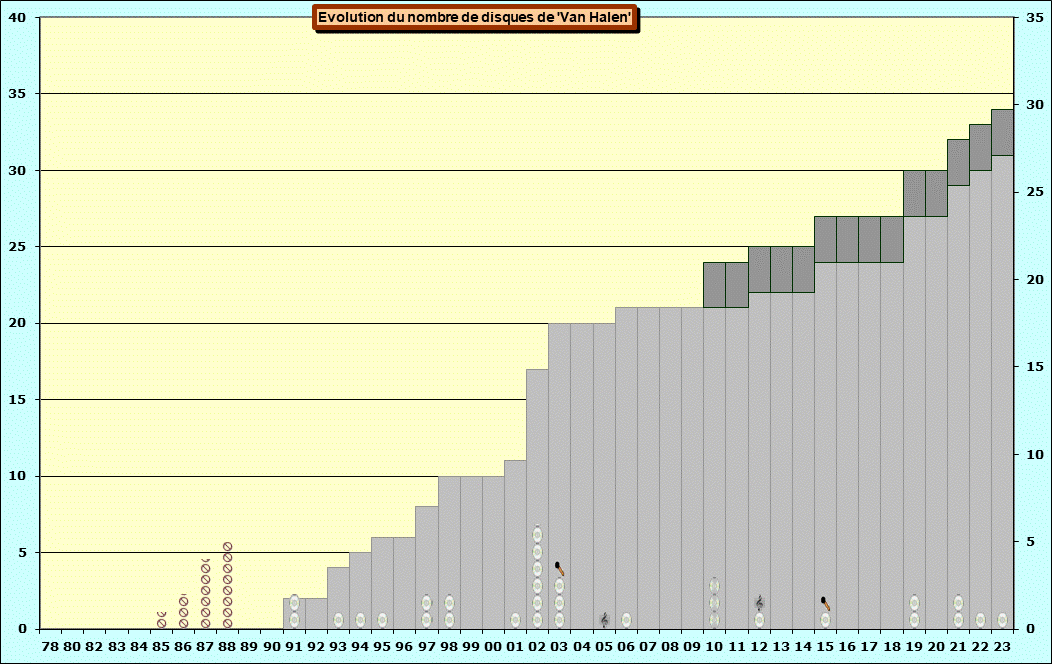The image size is (1052, 664).
Task: Select the single CD icon above year 22
Action: pos(980,620)
